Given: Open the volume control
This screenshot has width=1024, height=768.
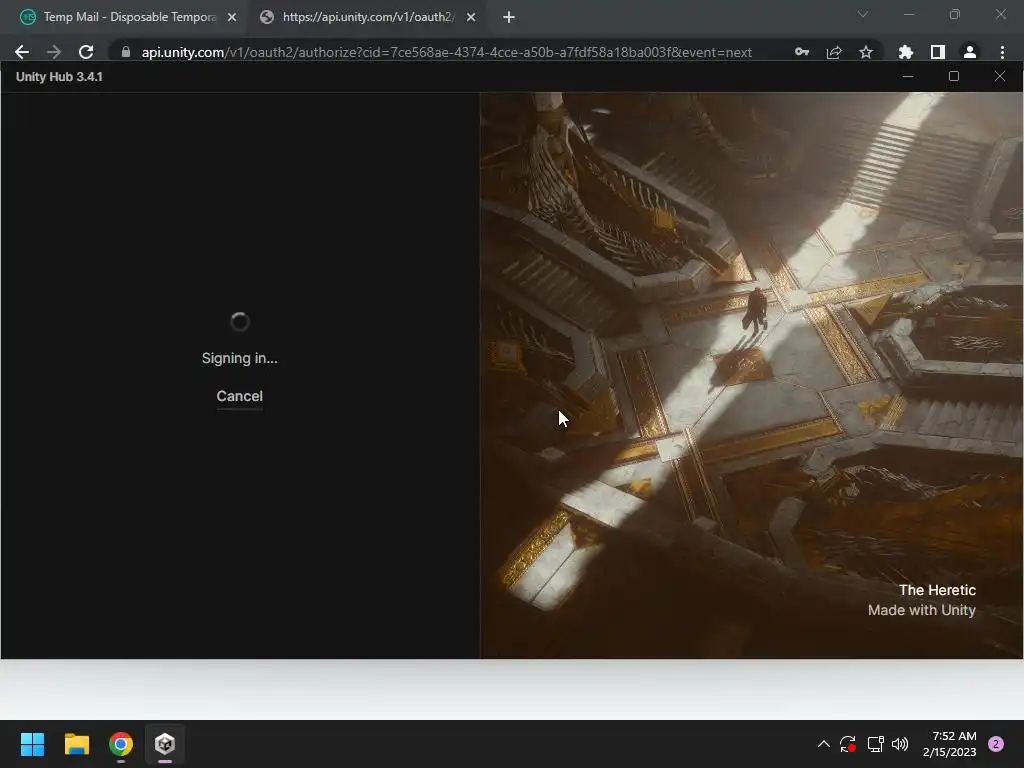Looking at the screenshot, I should 900,744.
